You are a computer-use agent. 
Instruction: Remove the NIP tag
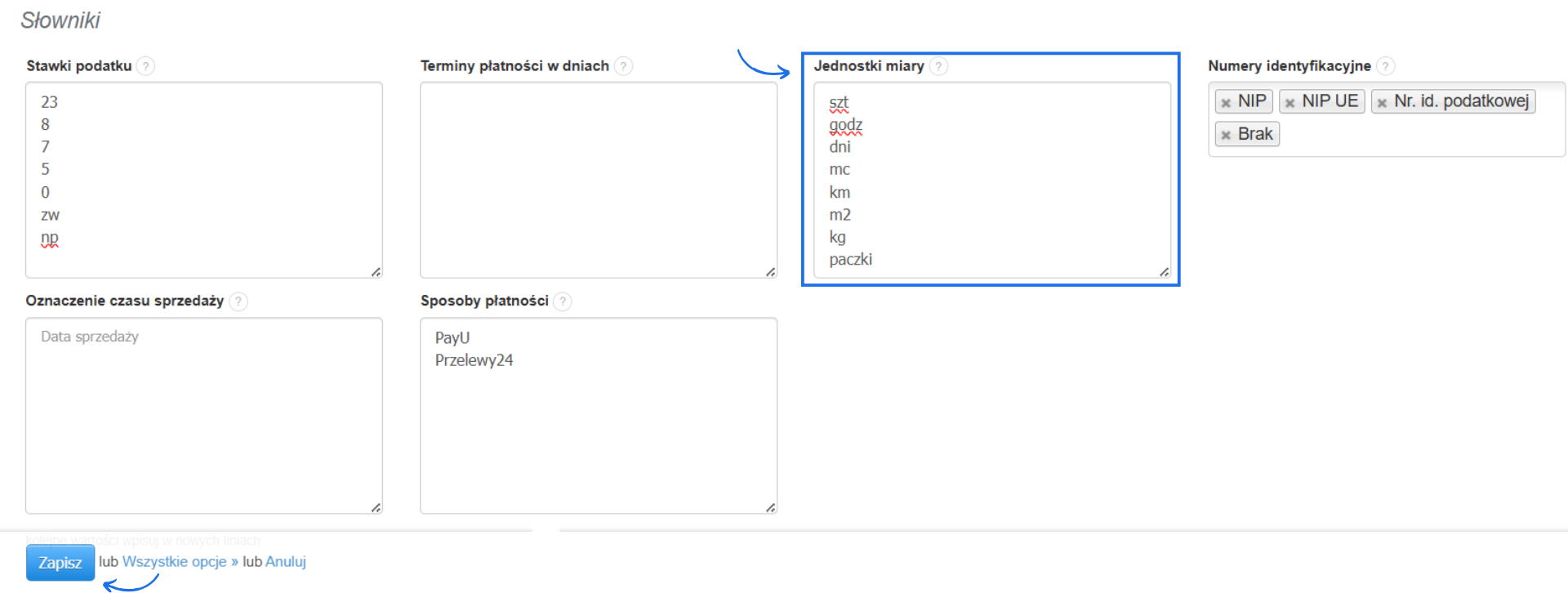1226,103
